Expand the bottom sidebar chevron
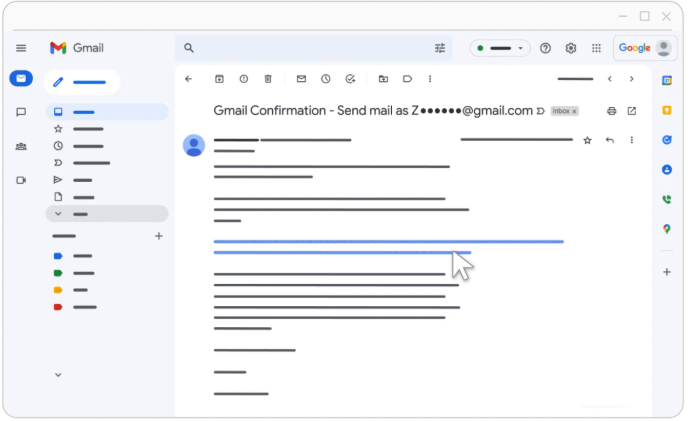Viewport: 690px width, 421px height. coord(58,375)
